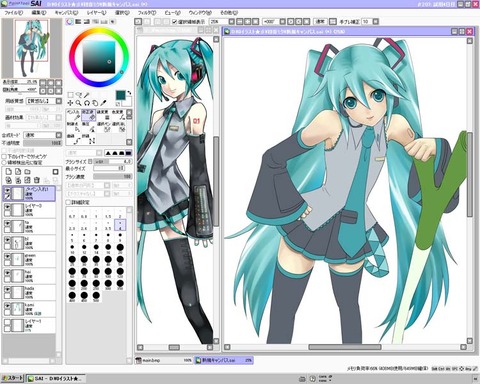This screenshot has width=480, height=384.
Task: Select brush size preset 500
Action: pyautogui.click(x=96, y=297)
